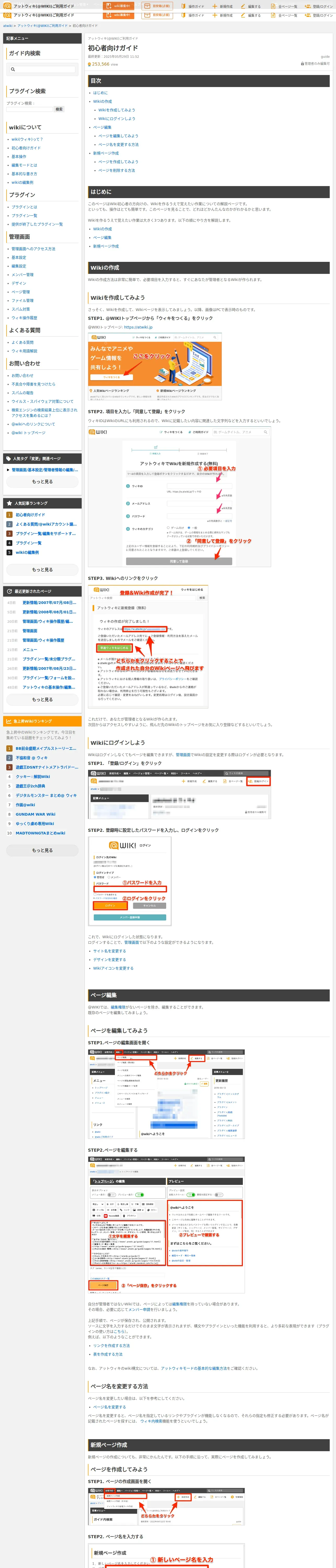Click the chart icon beside 急上昇Wikiランキング

coord(9,721)
